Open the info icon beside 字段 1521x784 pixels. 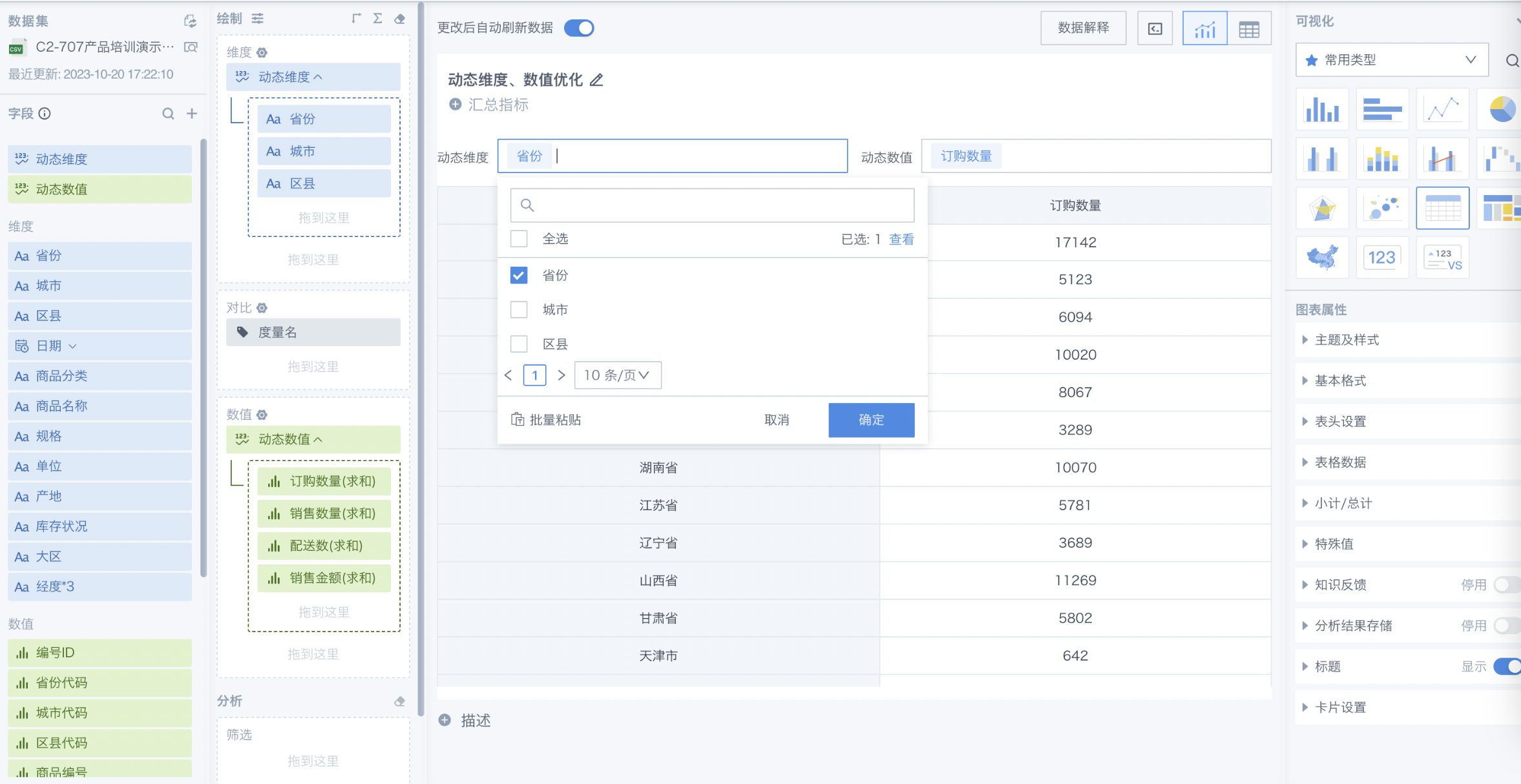pos(45,114)
